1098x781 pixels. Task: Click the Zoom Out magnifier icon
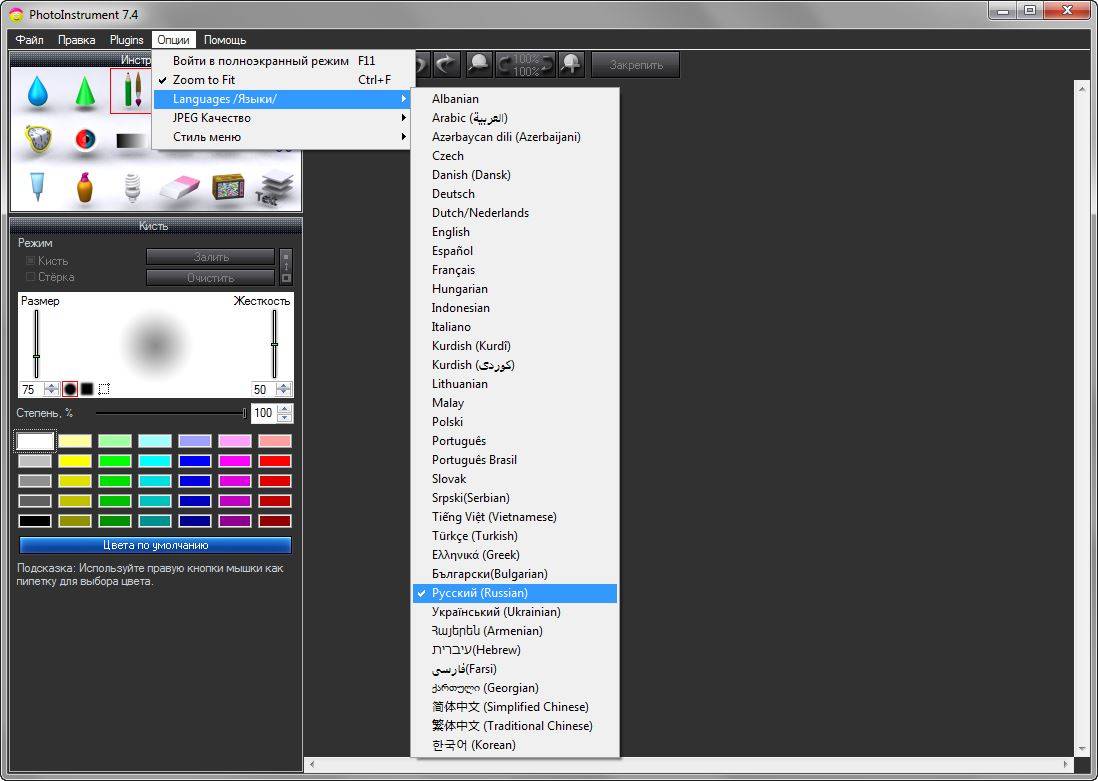point(478,64)
